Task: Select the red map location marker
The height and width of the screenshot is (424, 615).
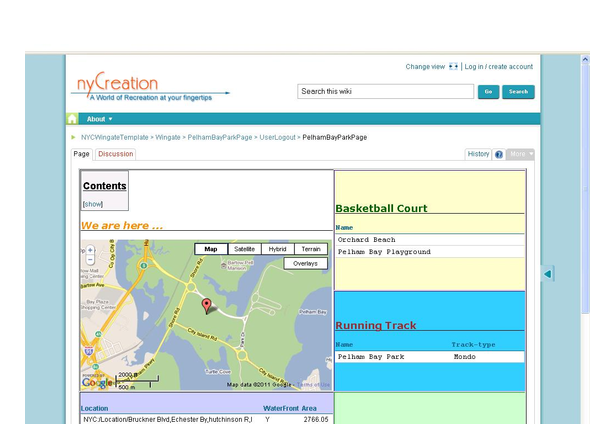Action: [206, 305]
